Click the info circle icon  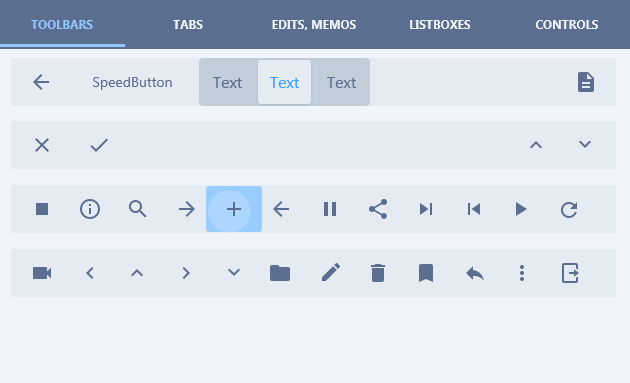click(90, 209)
